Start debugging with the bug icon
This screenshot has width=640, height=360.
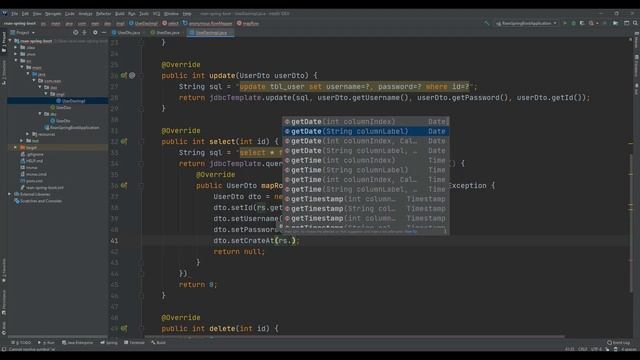point(573,23)
